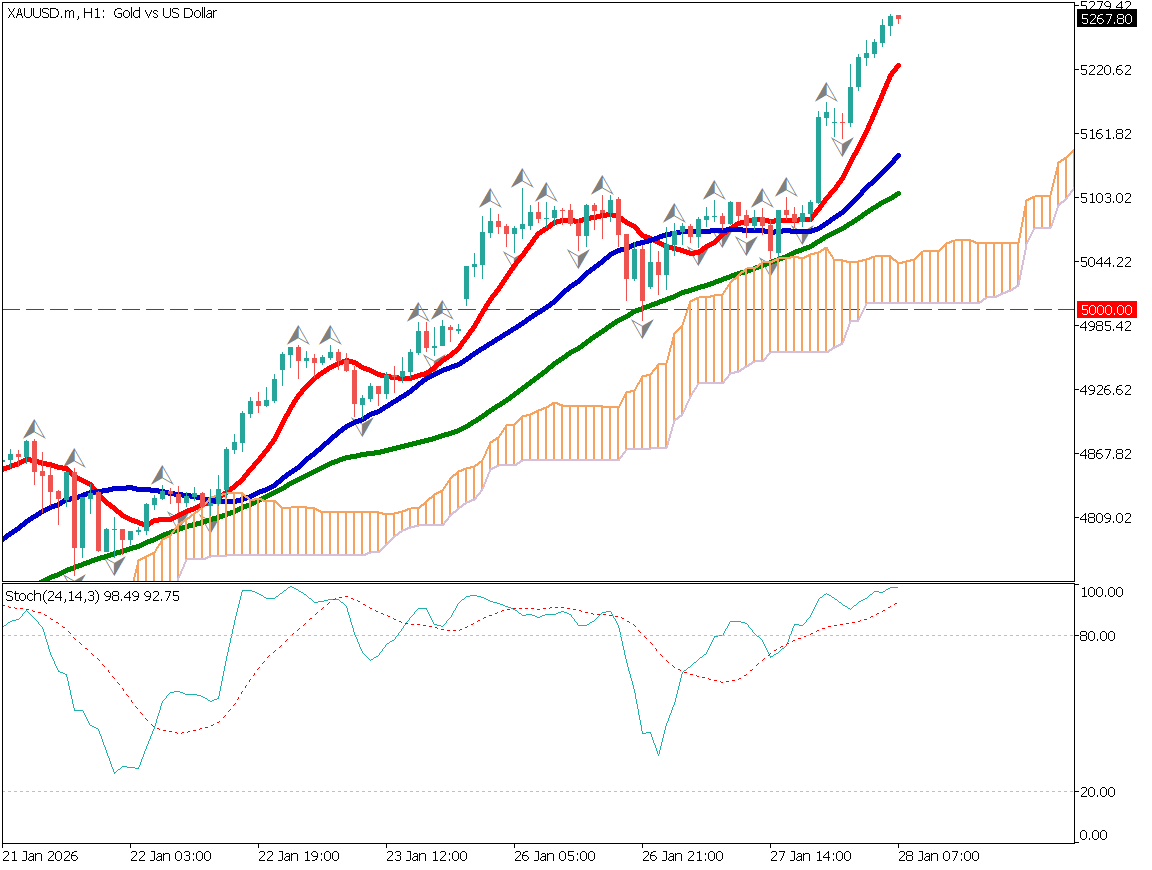This screenshot has height=870, width=1152.
Task: Click the 20.00 stochastic level label
Action: (x=1098, y=792)
